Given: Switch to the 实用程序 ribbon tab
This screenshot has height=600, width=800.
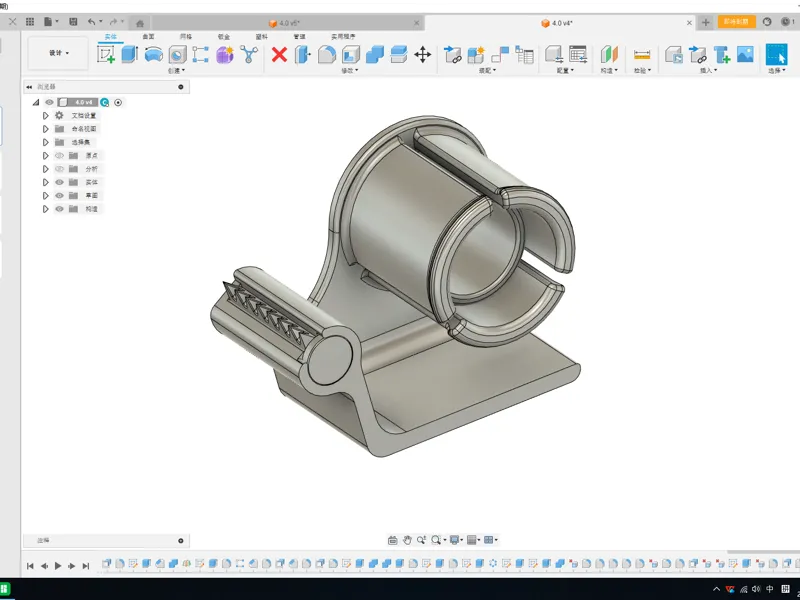Looking at the screenshot, I should pos(343,37).
